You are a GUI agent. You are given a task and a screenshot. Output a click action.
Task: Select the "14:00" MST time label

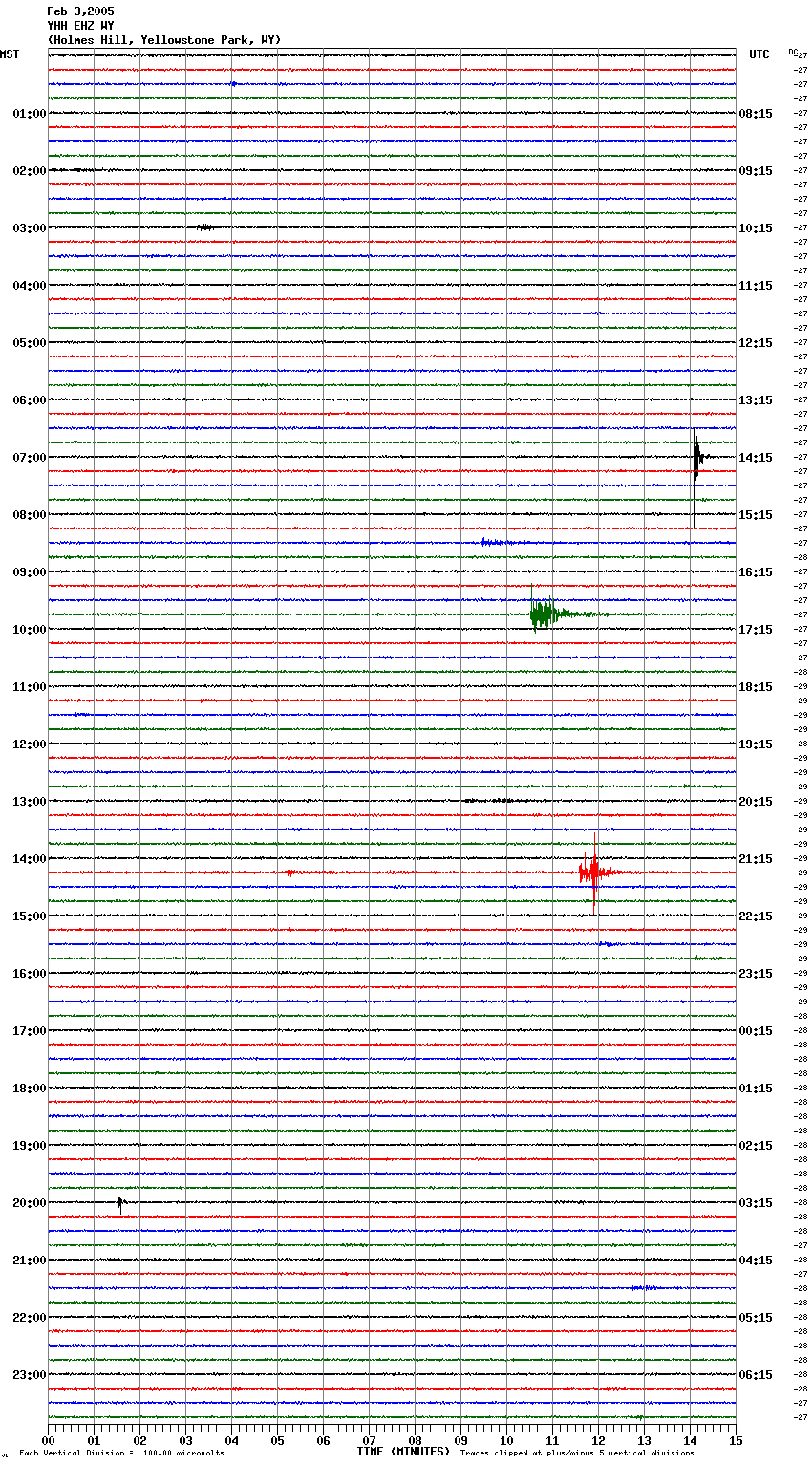point(29,859)
